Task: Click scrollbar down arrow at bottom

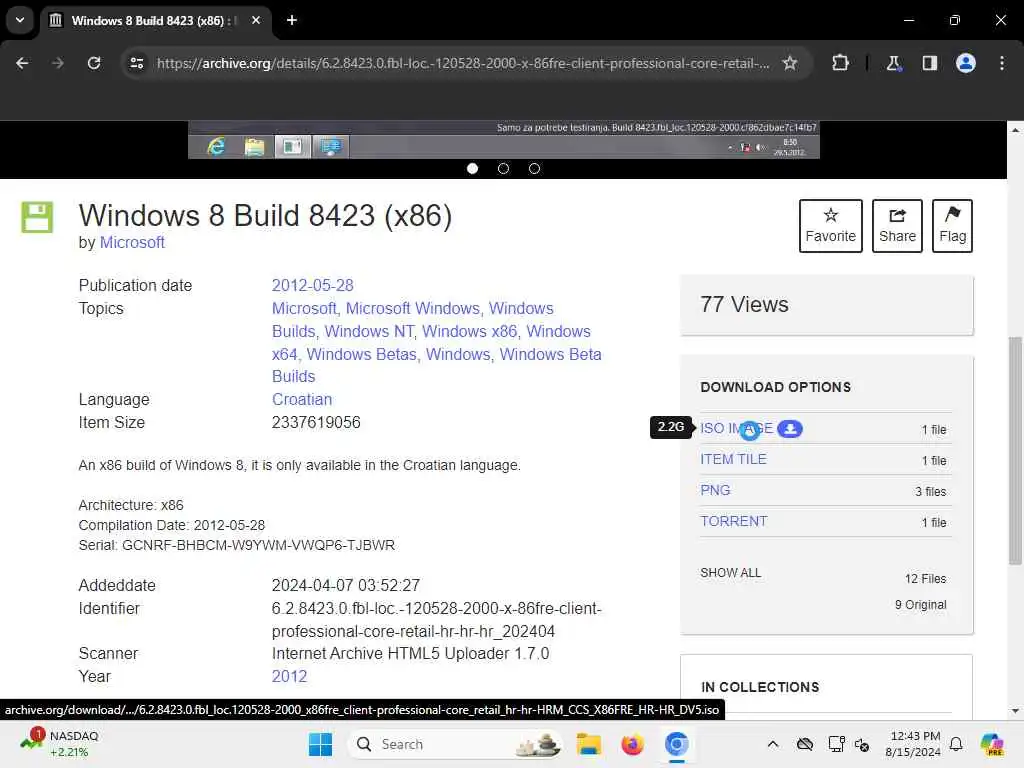Action: tap(1015, 711)
